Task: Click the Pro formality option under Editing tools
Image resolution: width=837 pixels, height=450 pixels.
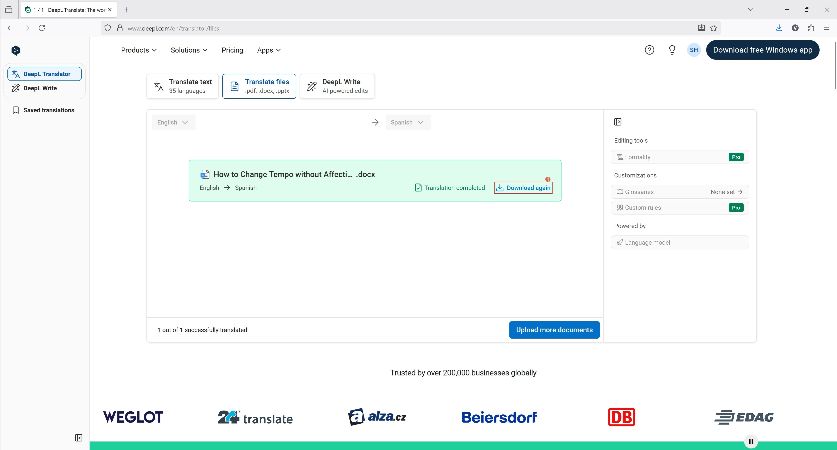Action: coord(679,157)
